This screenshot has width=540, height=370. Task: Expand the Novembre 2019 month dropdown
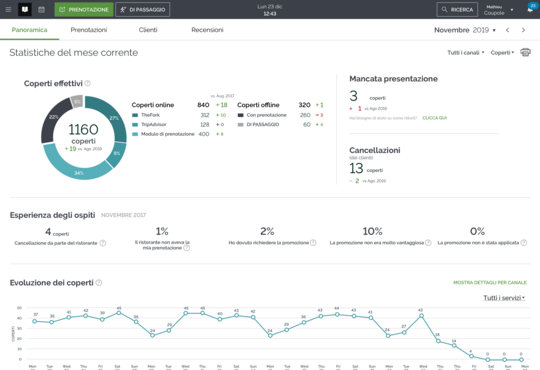[x=465, y=30]
